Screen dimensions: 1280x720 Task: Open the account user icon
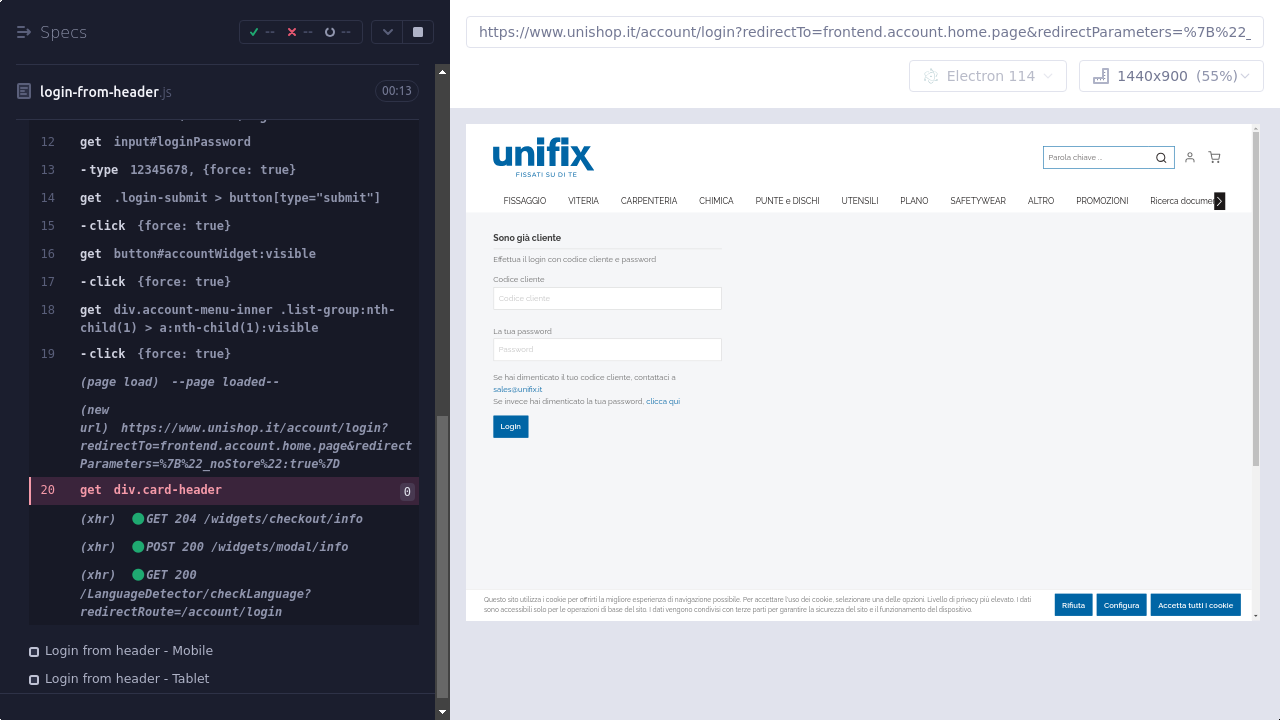coord(1190,157)
